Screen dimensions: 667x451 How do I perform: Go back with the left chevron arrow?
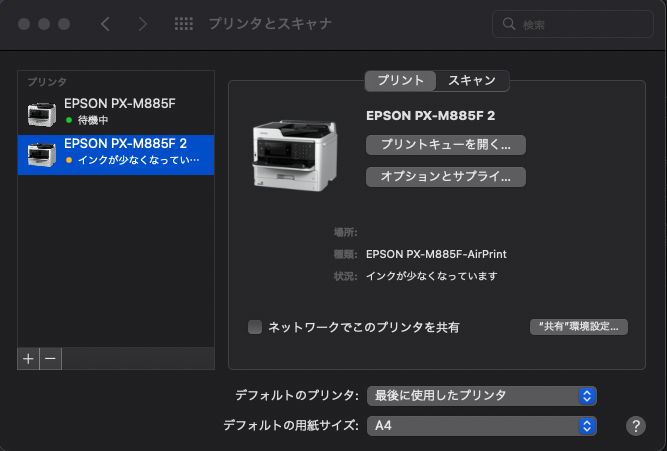point(105,24)
